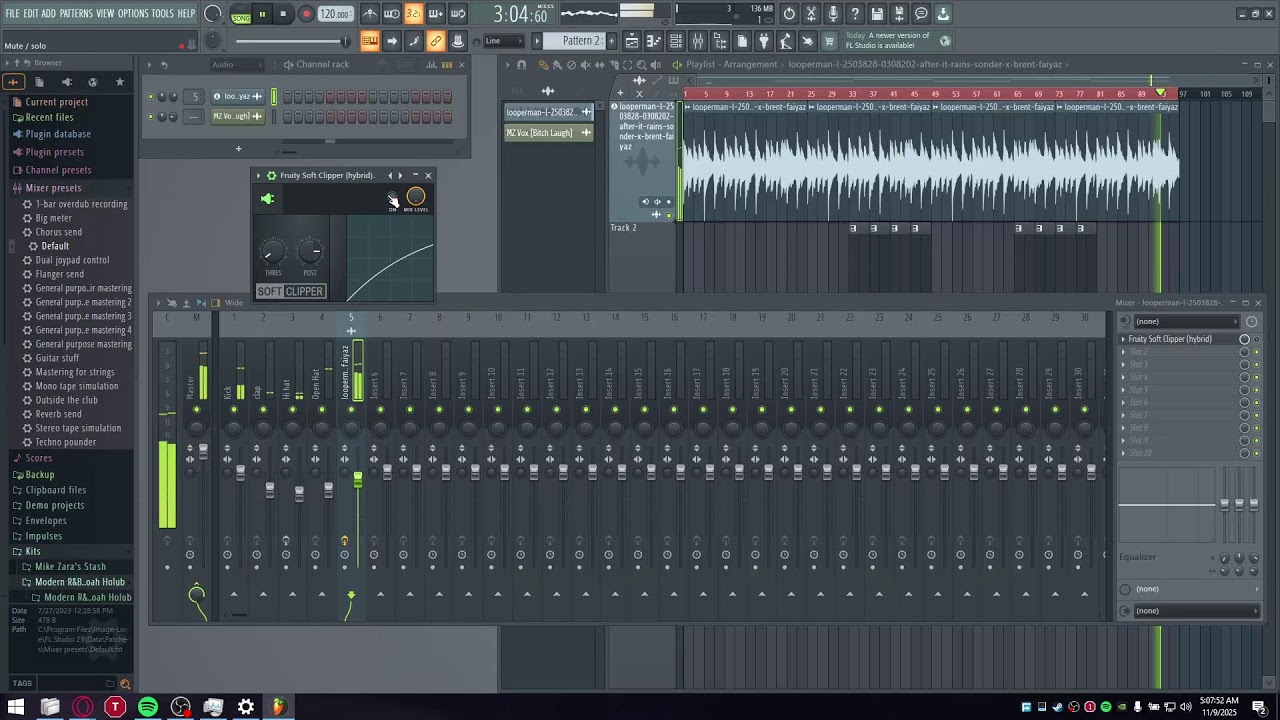The image size is (1280, 720).
Task: Open the FILE menu
Action: tap(12, 13)
